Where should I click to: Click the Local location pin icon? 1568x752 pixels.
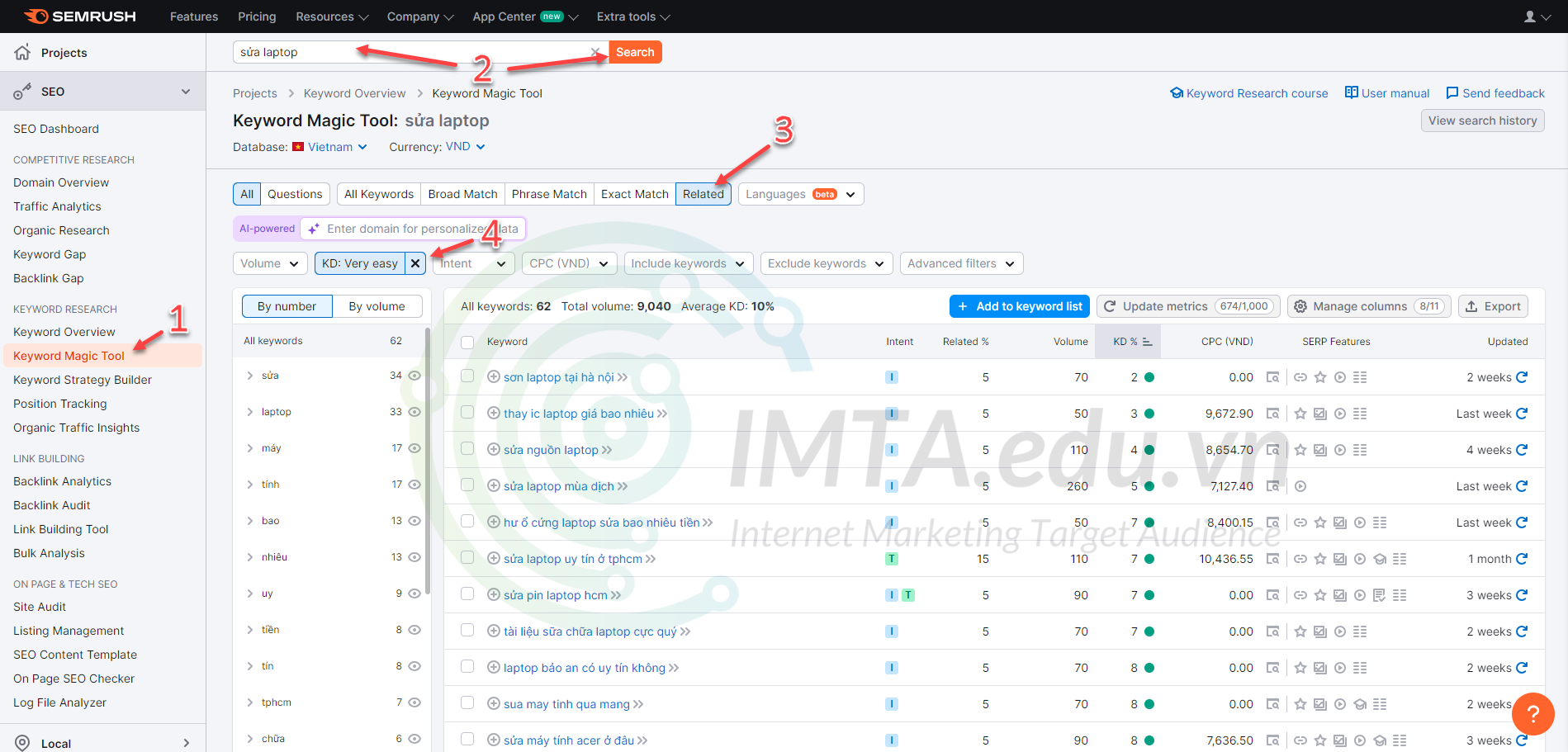point(22,743)
